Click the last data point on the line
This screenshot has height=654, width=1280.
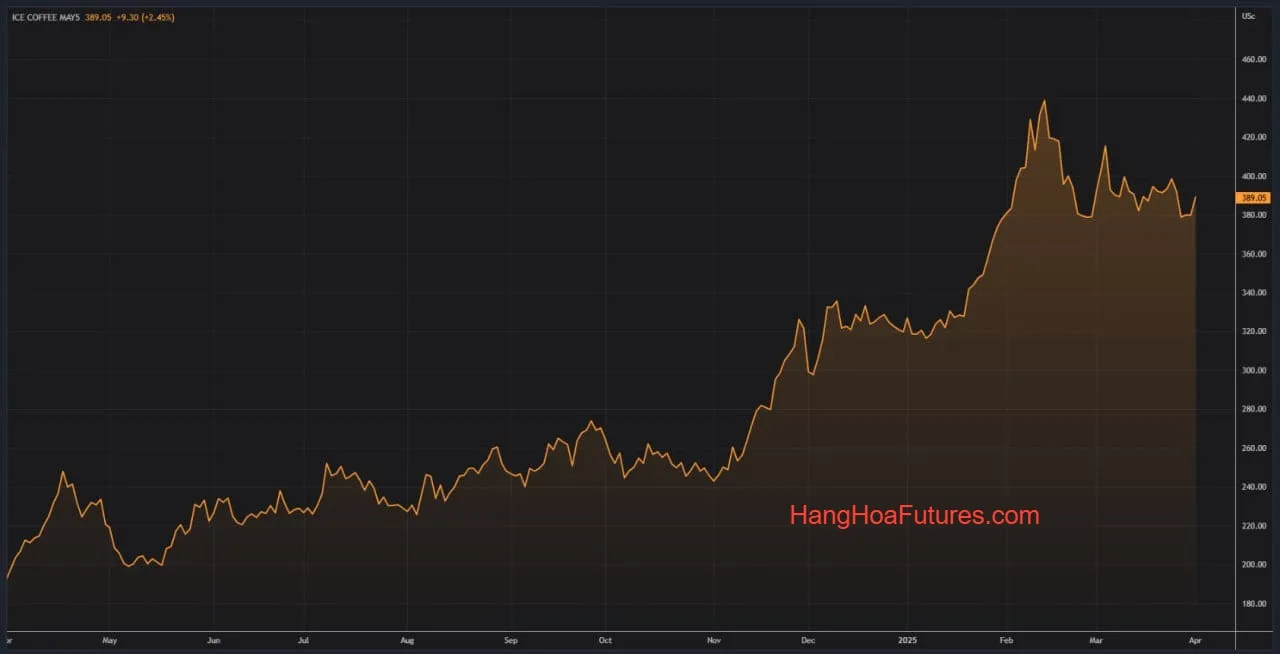1195,198
